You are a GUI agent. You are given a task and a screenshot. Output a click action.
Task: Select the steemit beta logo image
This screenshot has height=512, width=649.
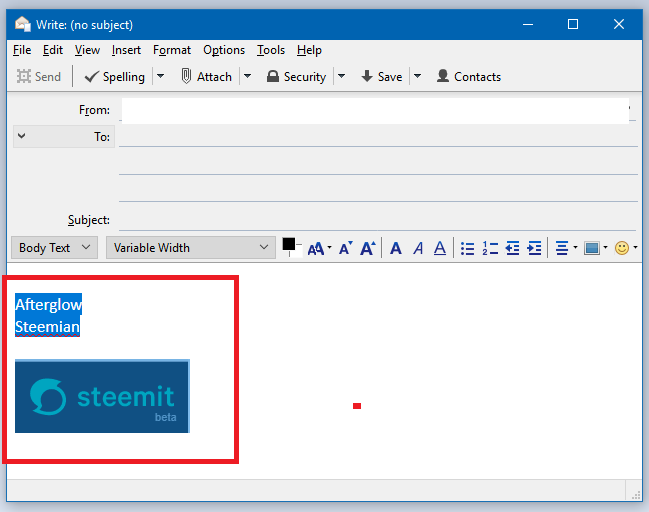[102, 396]
